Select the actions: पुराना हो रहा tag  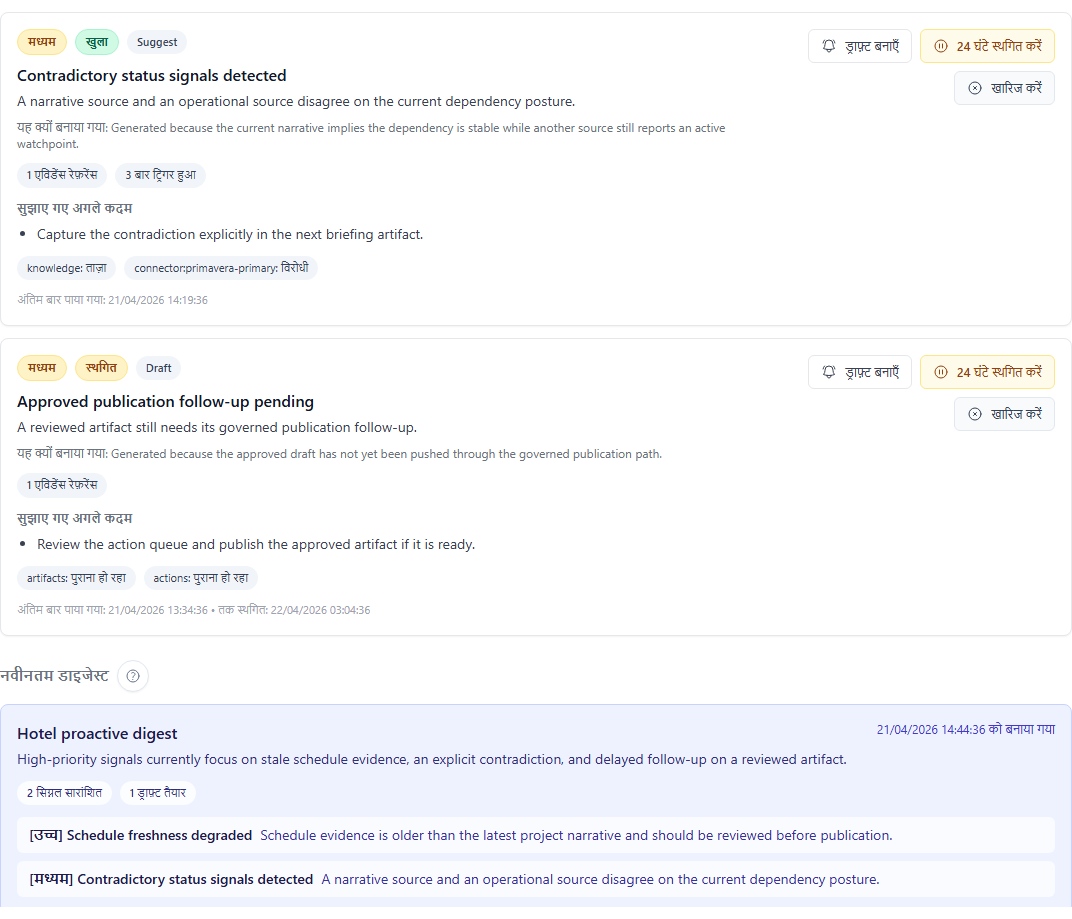pyautogui.click(x=201, y=578)
